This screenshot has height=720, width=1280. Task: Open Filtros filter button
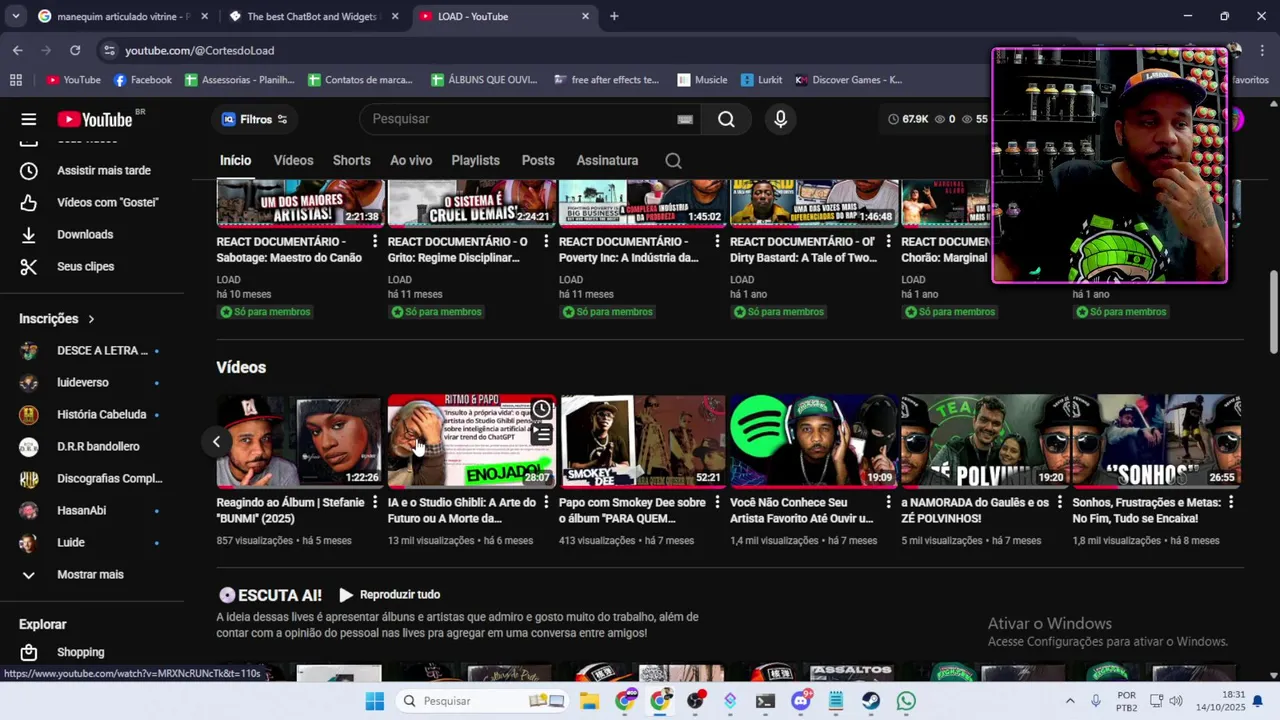point(255,119)
